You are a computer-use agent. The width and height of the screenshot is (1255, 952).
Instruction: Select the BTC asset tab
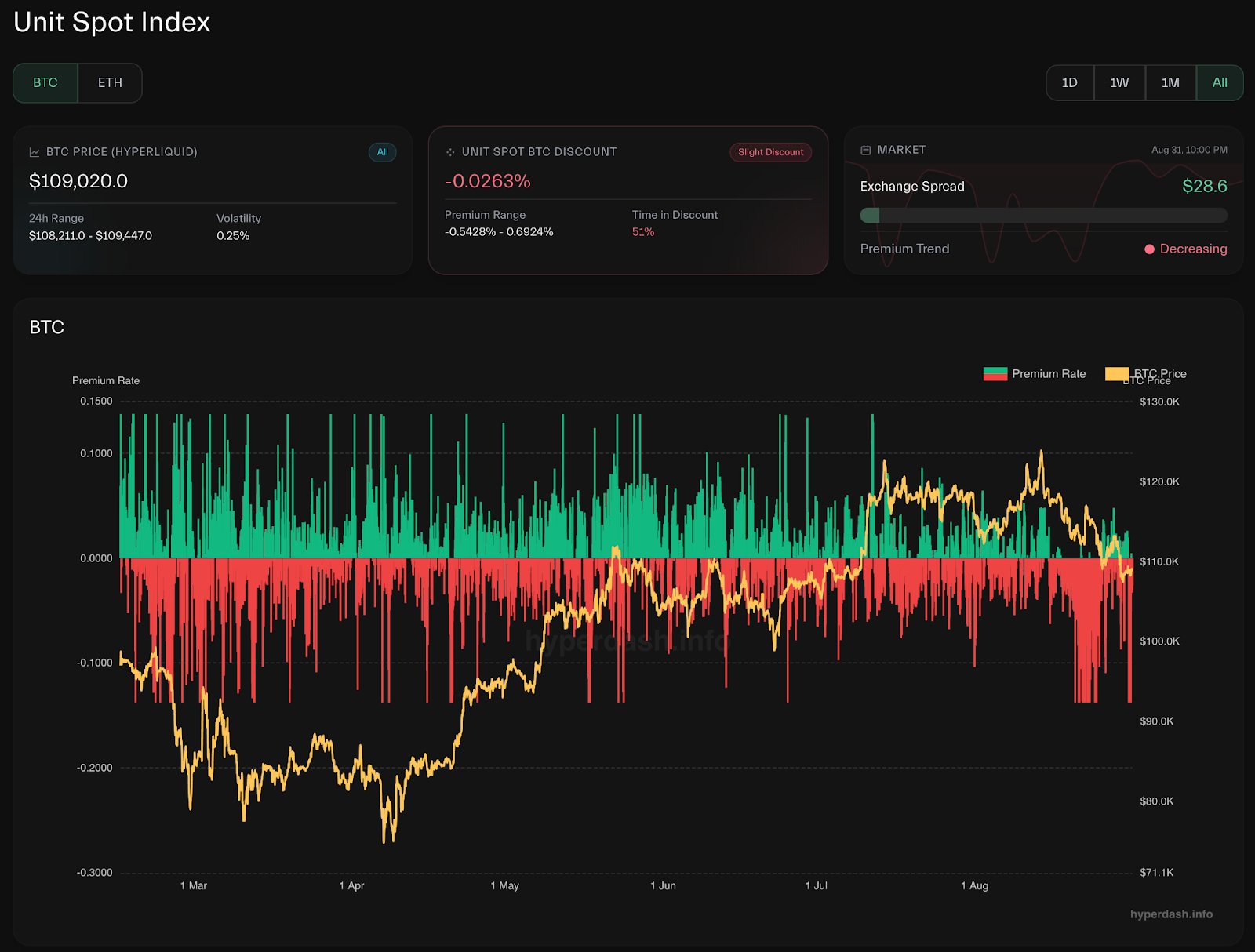click(x=45, y=83)
